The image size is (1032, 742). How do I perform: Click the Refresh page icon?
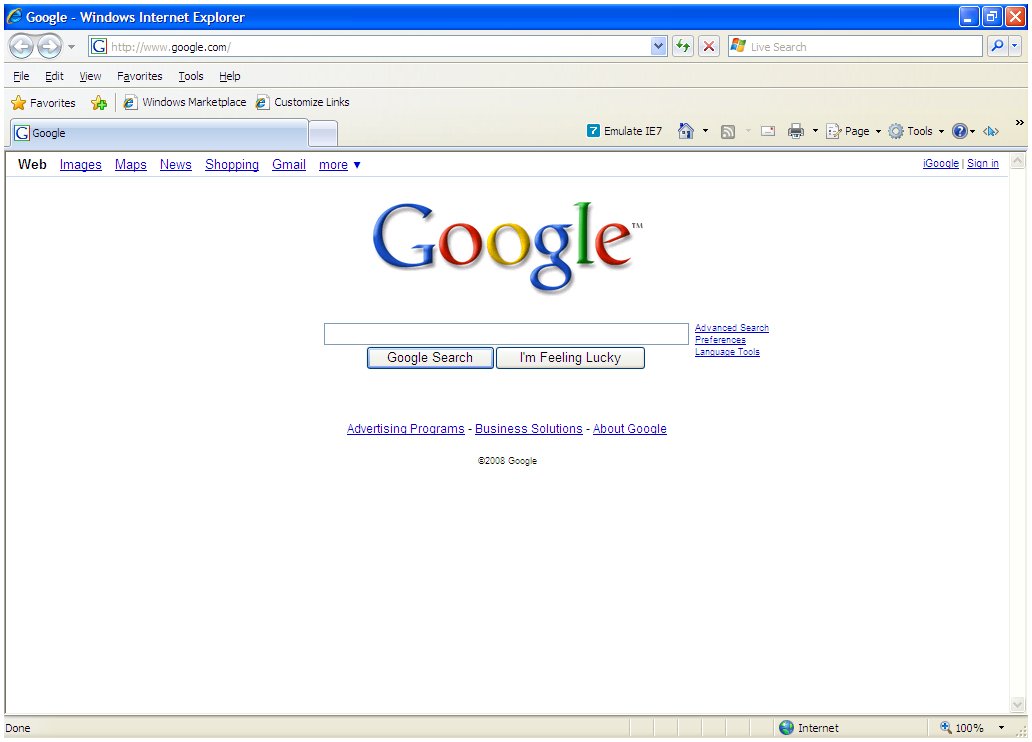click(683, 46)
